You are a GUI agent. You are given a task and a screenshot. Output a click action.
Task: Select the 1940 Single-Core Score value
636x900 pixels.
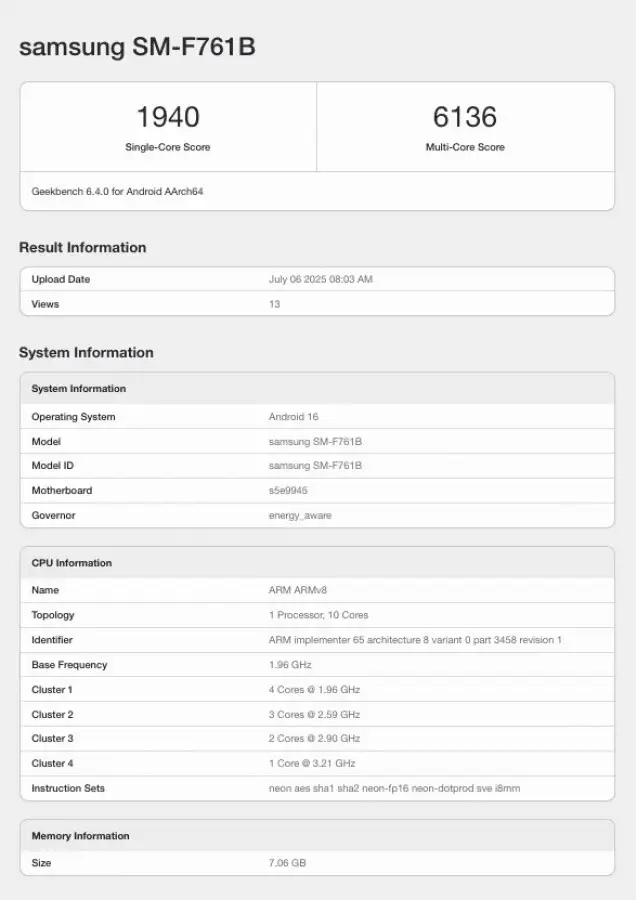pyautogui.click(x=168, y=117)
